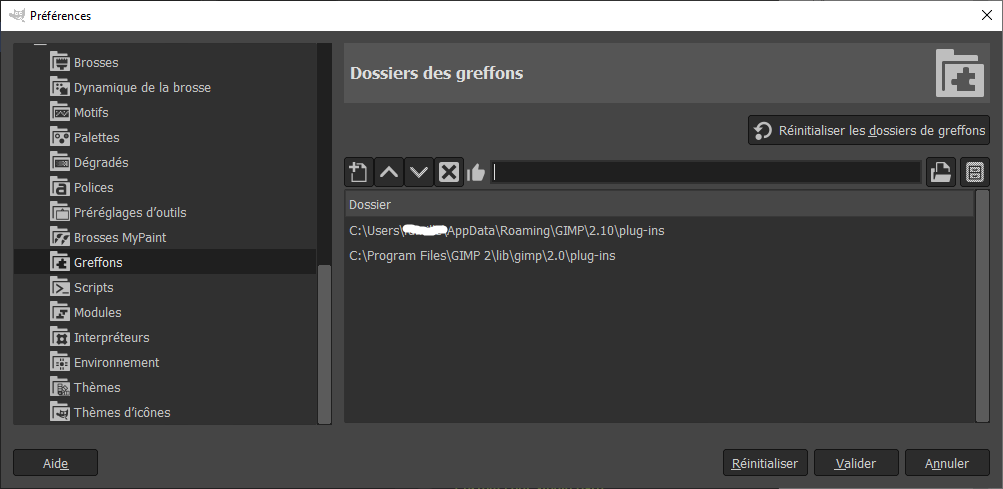1003x489 pixels.
Task: Move selected folder down with arrow icon
Action: pos(419,172)
